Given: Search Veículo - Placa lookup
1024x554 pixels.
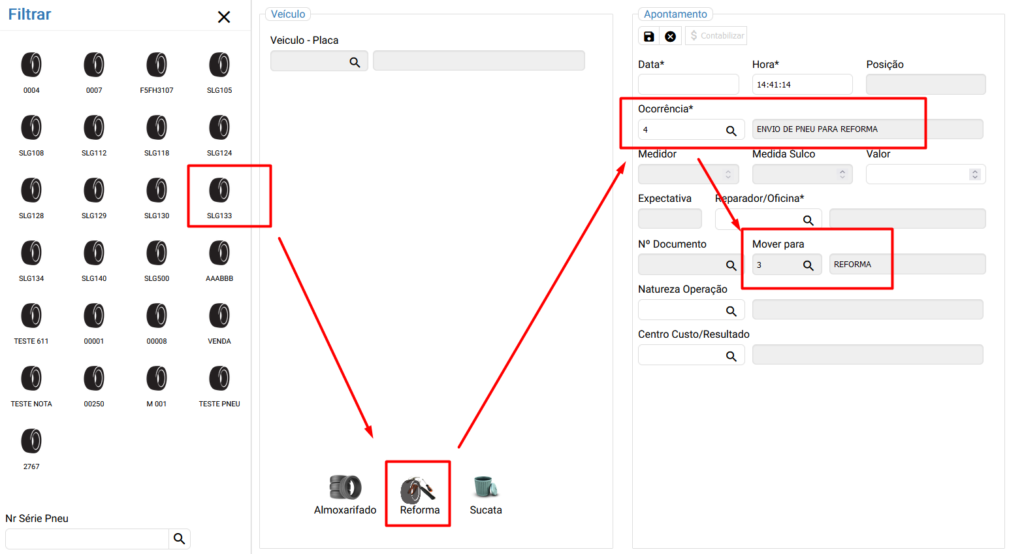Looking at the screenshot, I should (x=354, y=62).
